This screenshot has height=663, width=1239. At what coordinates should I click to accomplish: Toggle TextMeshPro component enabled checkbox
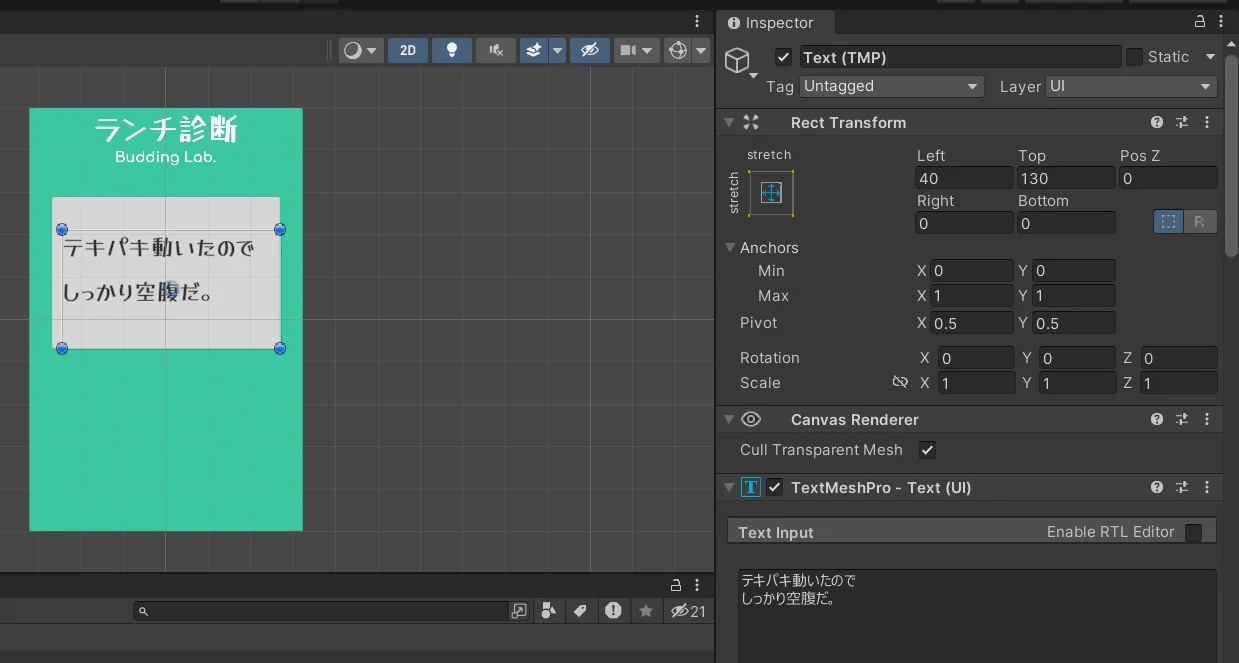coord(775,487)
